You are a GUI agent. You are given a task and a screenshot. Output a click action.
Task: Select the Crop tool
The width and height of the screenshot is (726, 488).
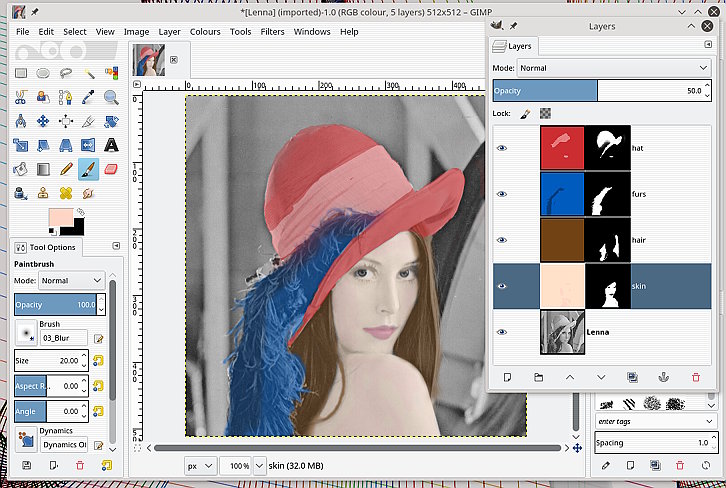88,121
